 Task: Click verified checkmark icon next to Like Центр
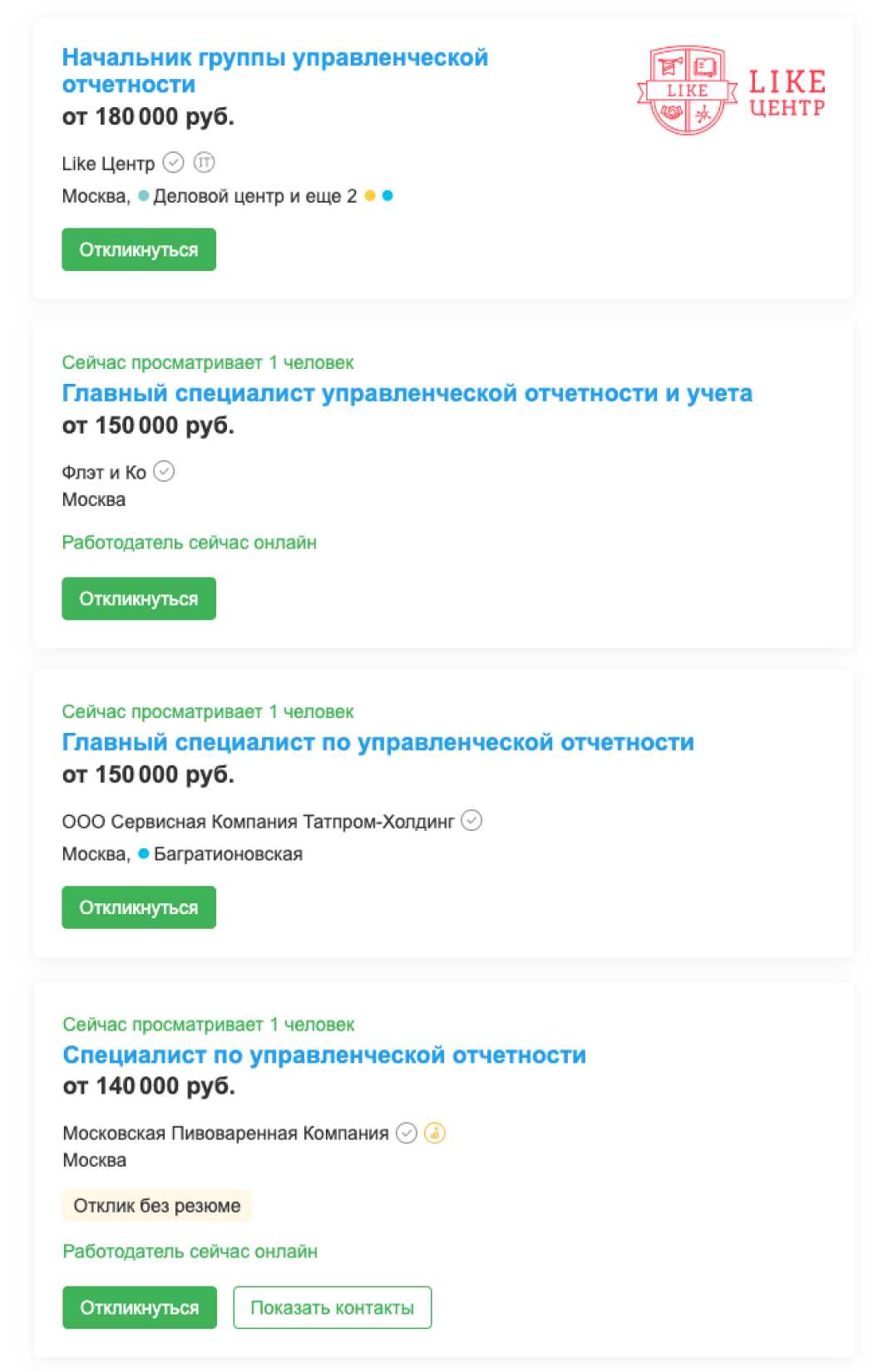[x=173, y=162]
